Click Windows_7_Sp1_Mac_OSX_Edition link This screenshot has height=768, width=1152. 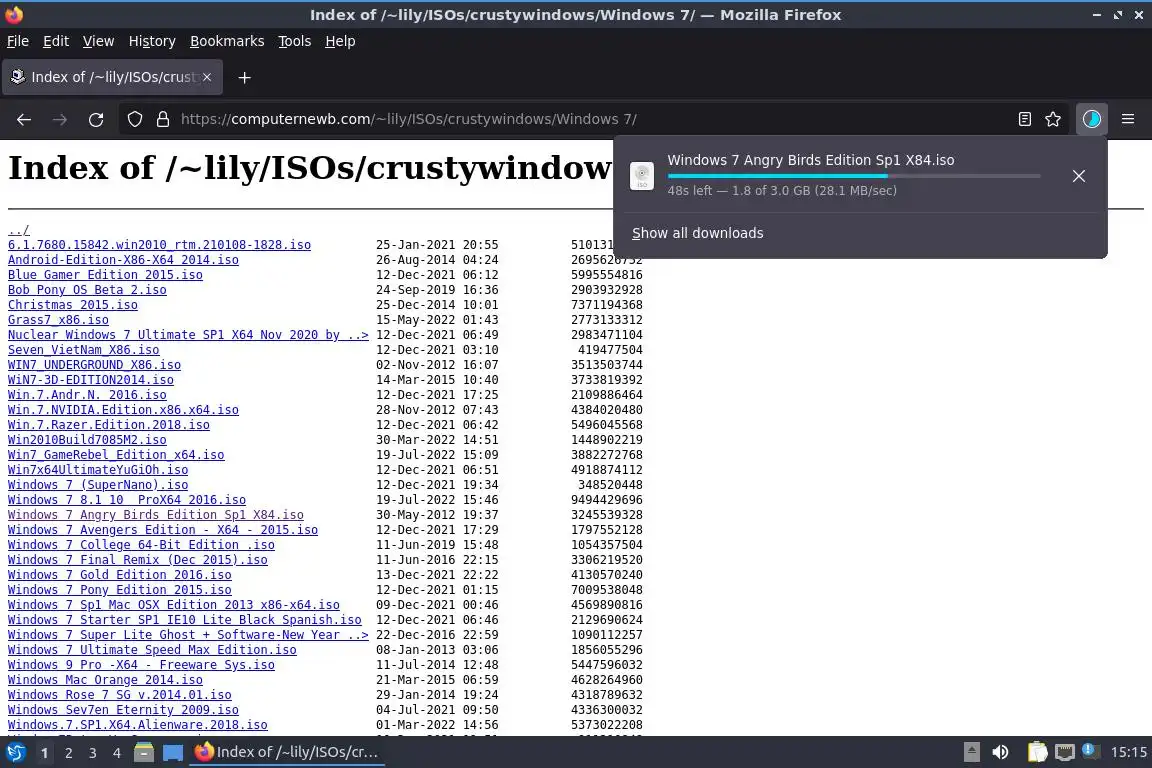[173, 605]
